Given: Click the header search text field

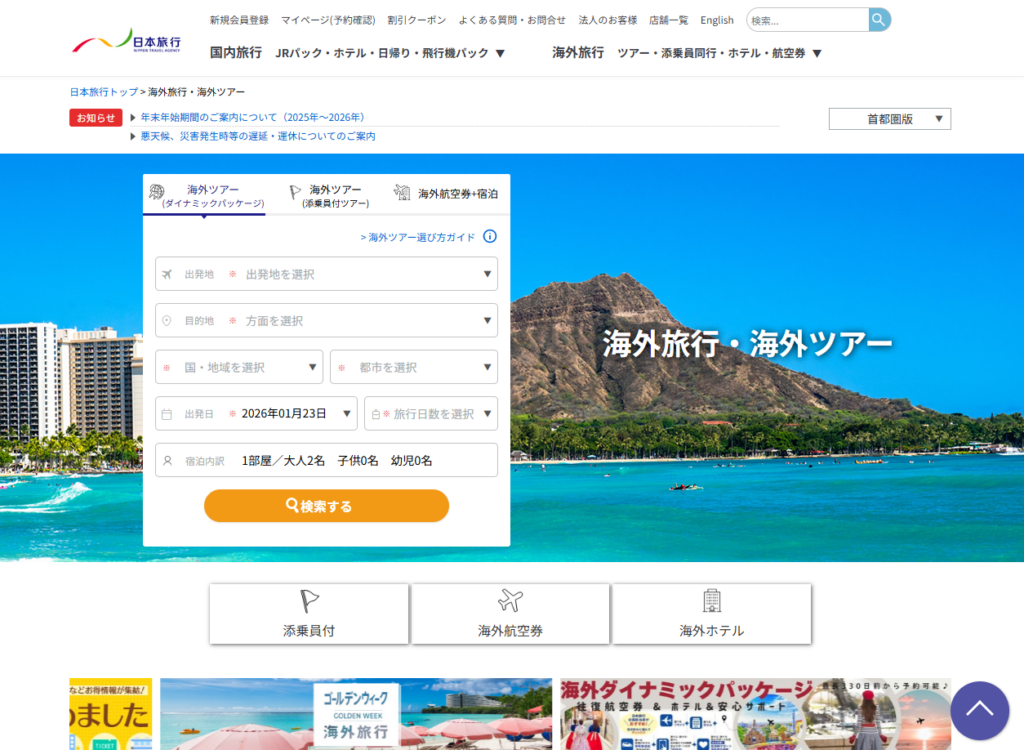Looking at the screenshot, I should pos(807,20).
